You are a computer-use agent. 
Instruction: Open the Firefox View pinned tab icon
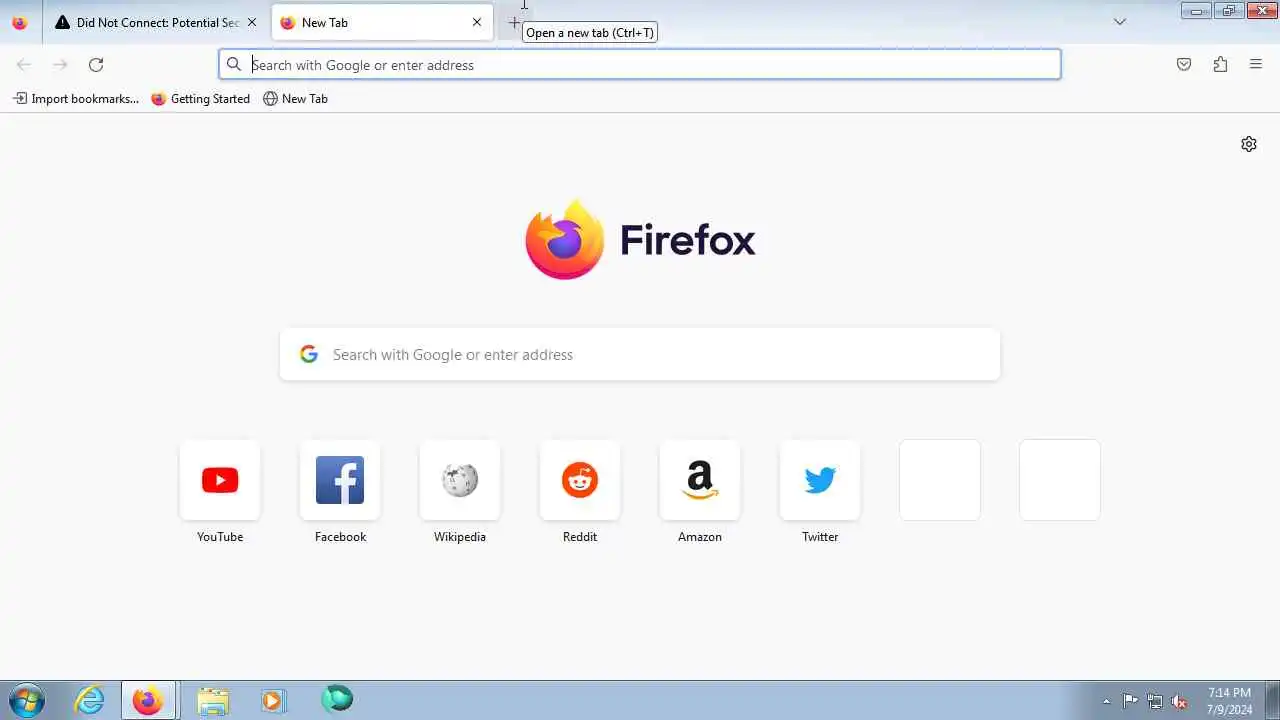pos(20,22)
